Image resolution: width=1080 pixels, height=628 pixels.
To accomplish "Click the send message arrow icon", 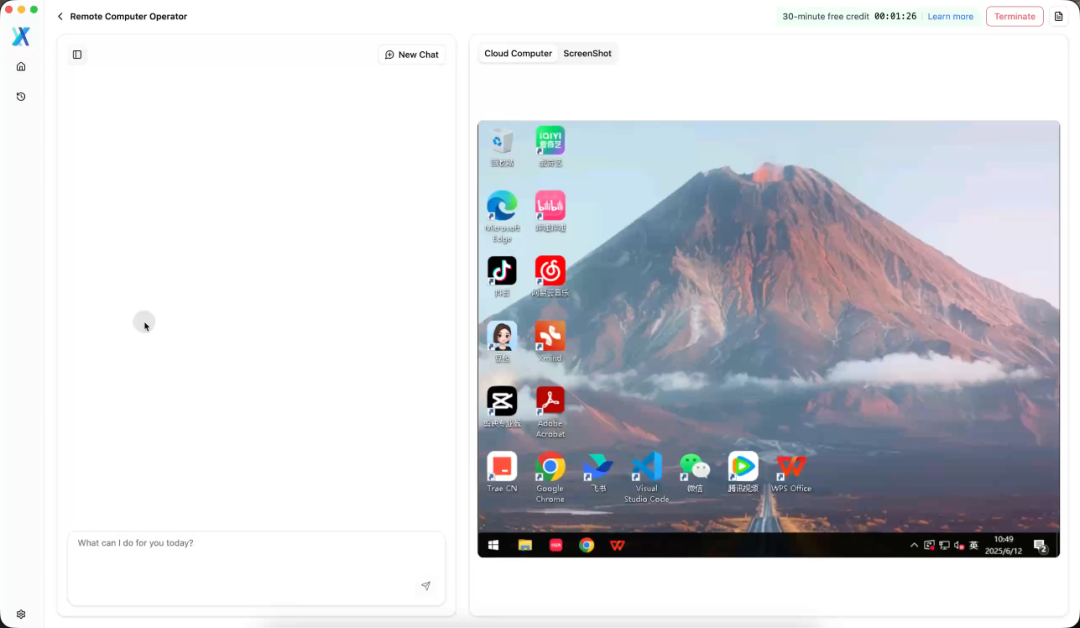I will (426, 586).
